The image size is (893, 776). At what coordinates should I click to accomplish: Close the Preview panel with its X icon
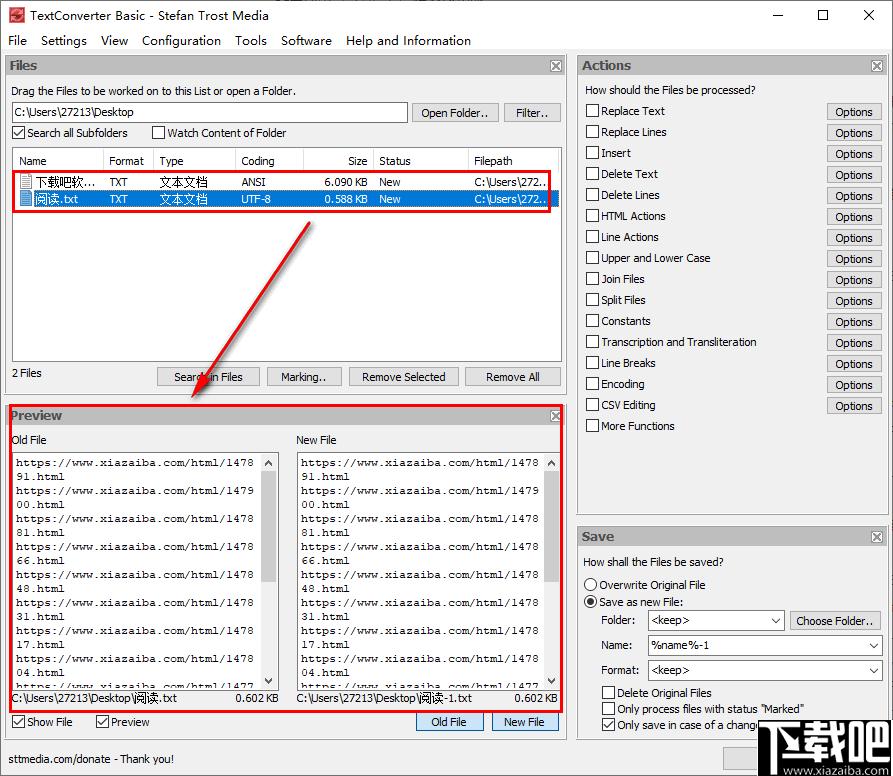pos(555,416)
